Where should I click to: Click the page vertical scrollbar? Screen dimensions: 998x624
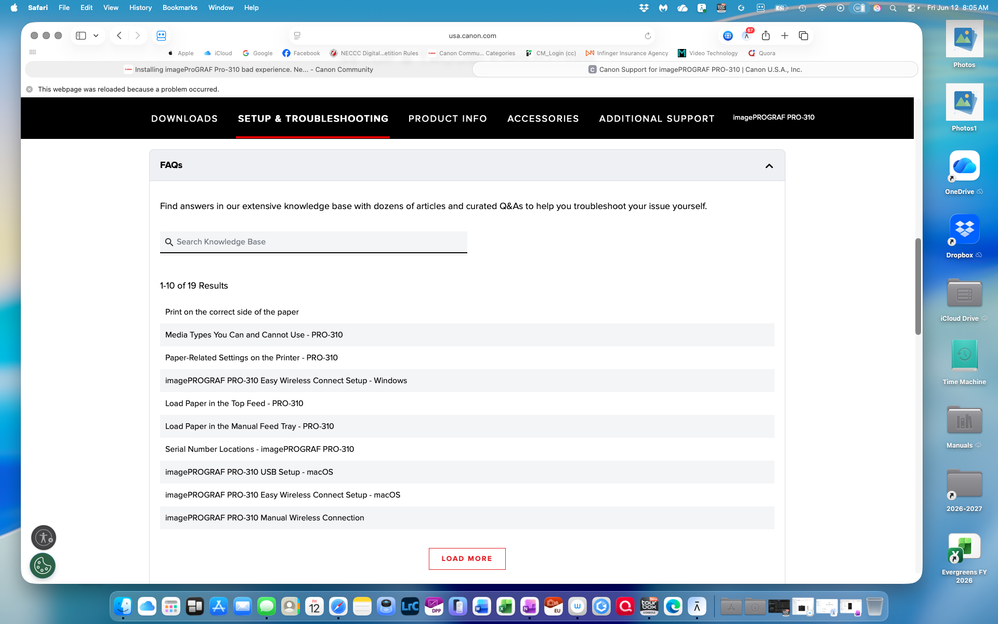(918, 287)
